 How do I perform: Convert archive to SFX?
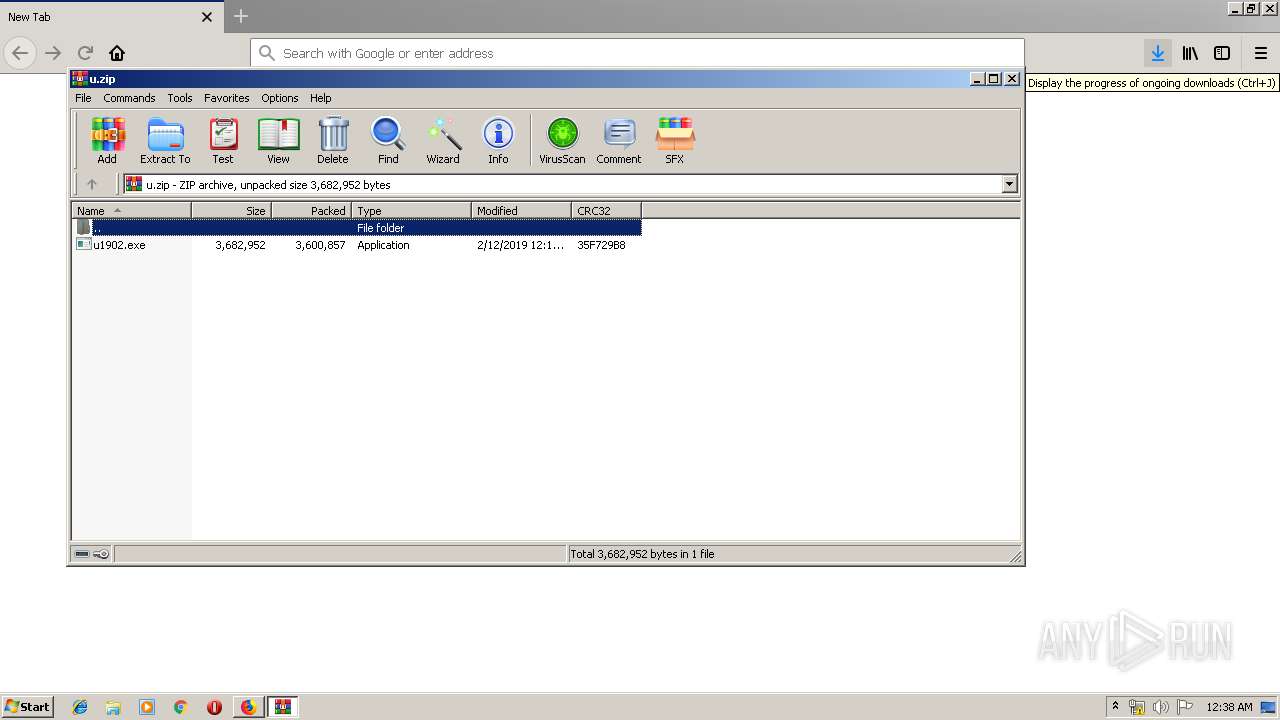point(675,140)
